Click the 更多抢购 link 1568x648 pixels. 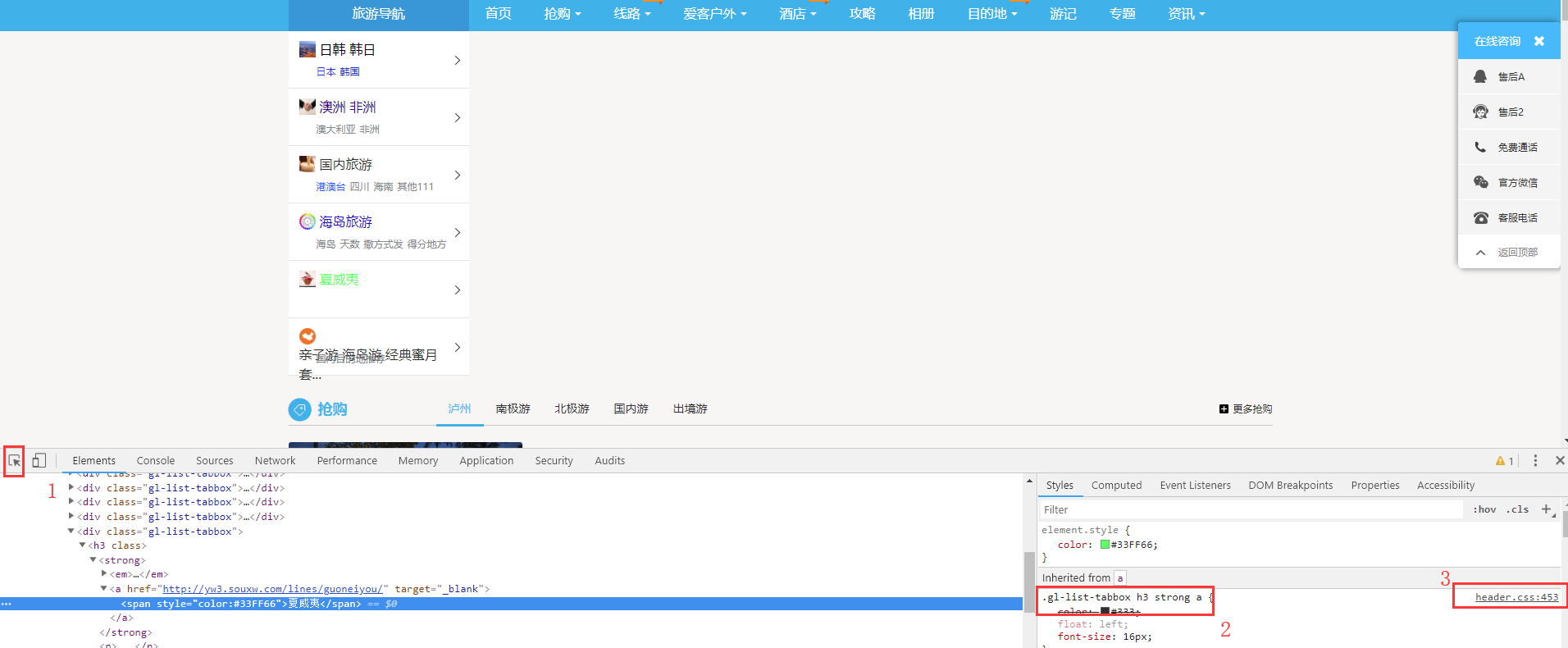click(1246, 409)
